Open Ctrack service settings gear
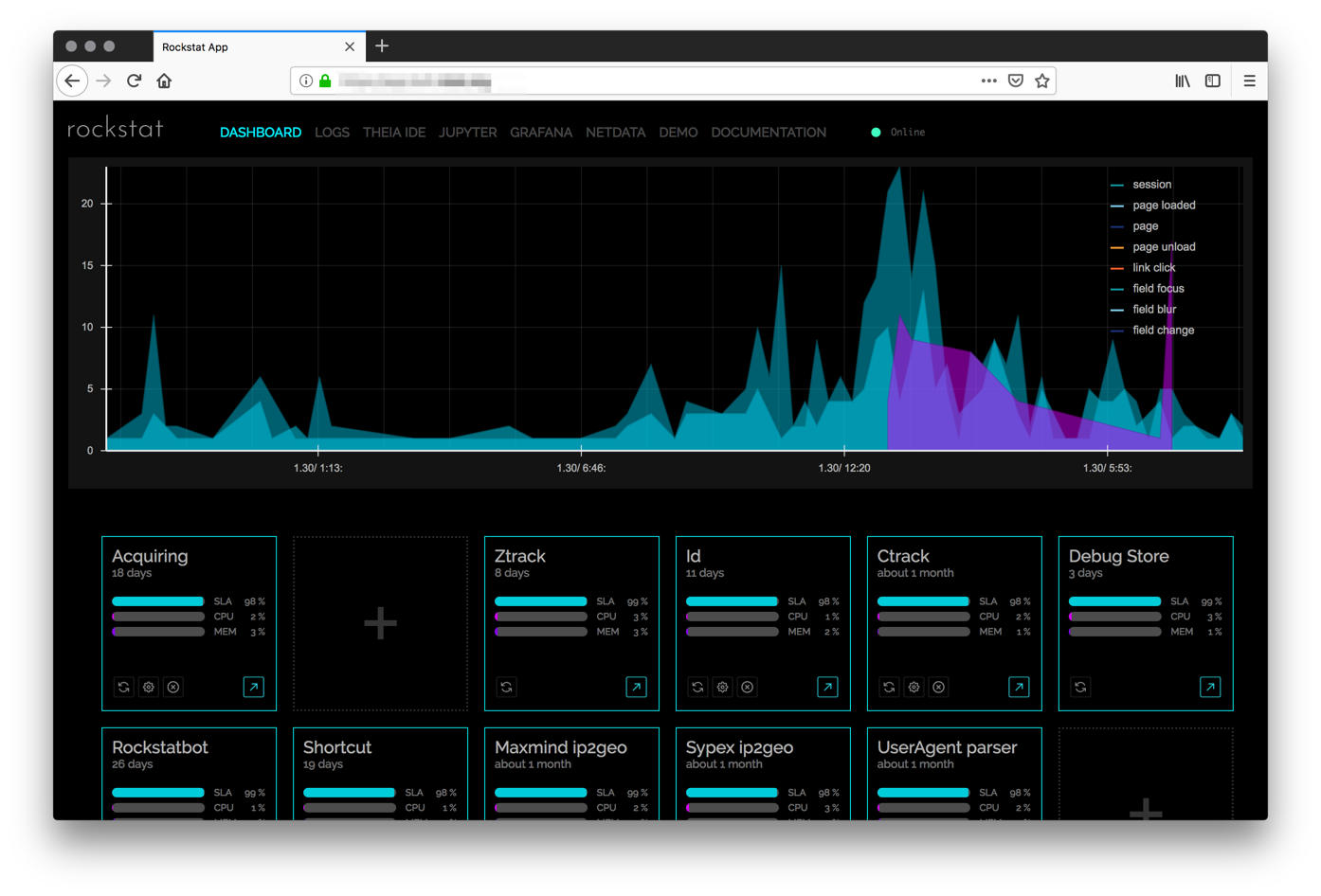 click(914, 687)
